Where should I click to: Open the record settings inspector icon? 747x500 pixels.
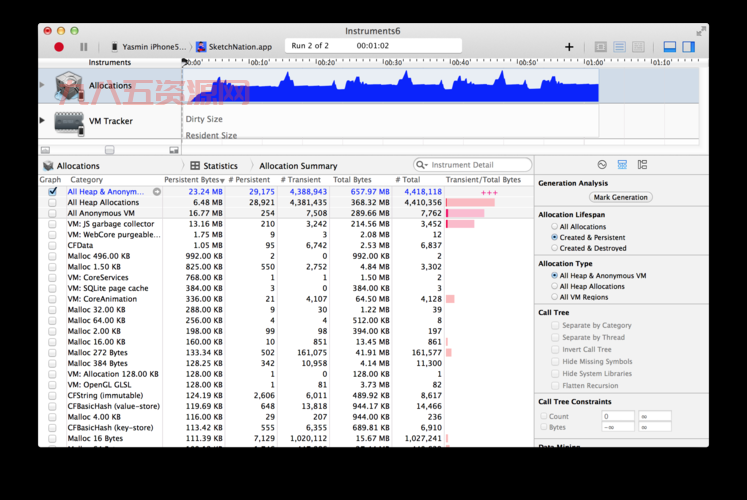click(x=602, y=165)
